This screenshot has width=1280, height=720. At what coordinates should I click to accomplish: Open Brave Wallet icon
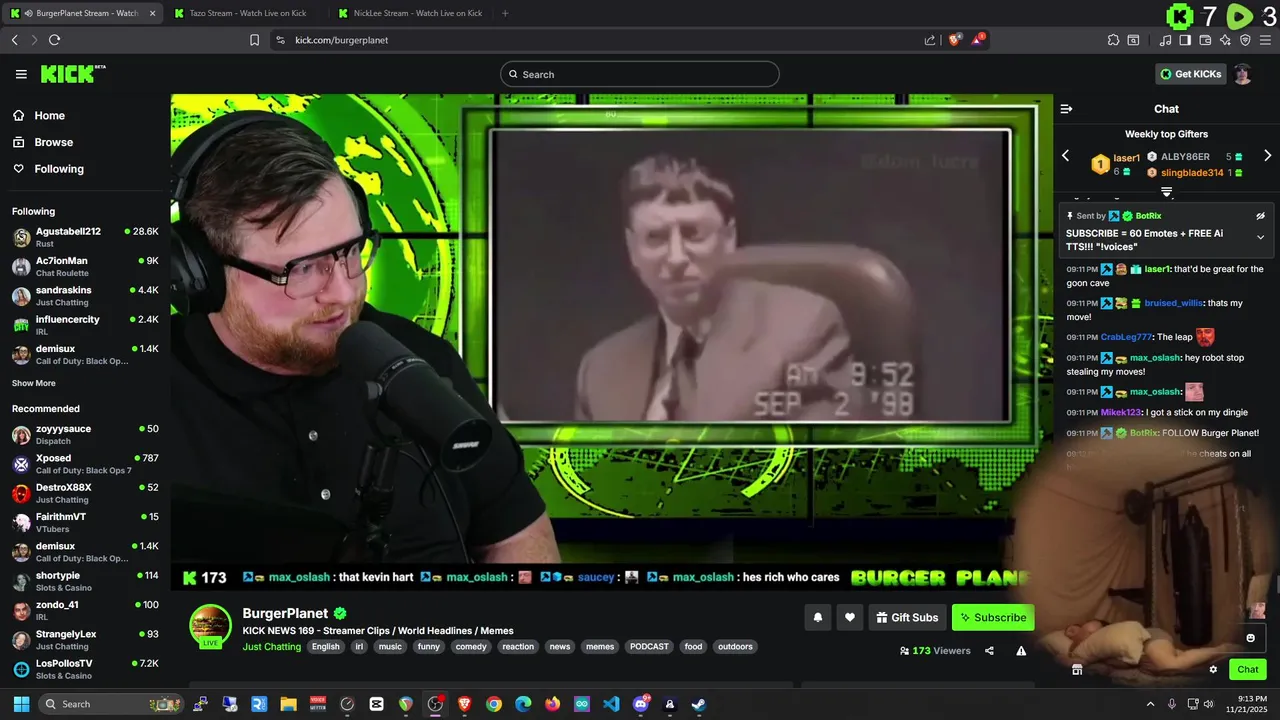point(1205,40)
